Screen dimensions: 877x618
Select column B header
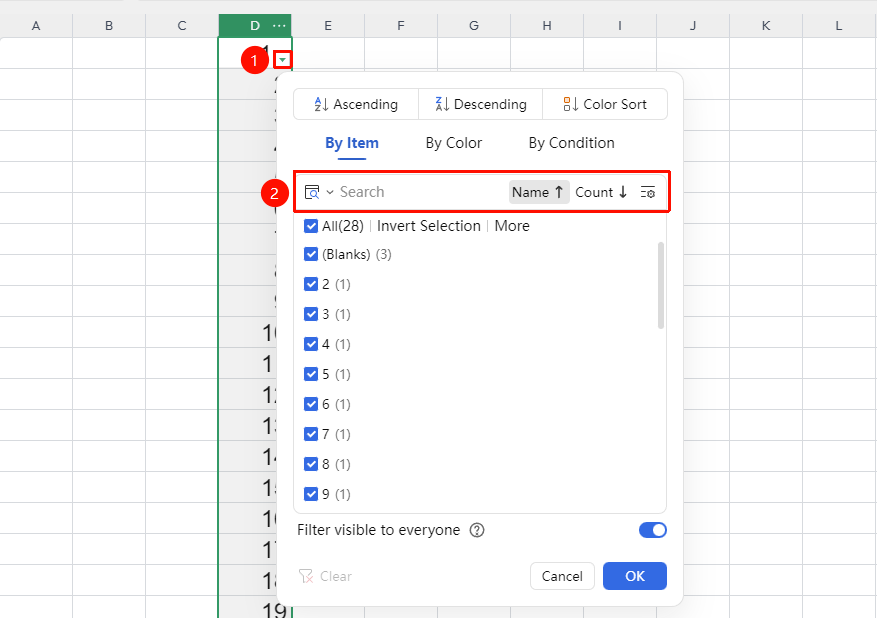click(109, 26)
